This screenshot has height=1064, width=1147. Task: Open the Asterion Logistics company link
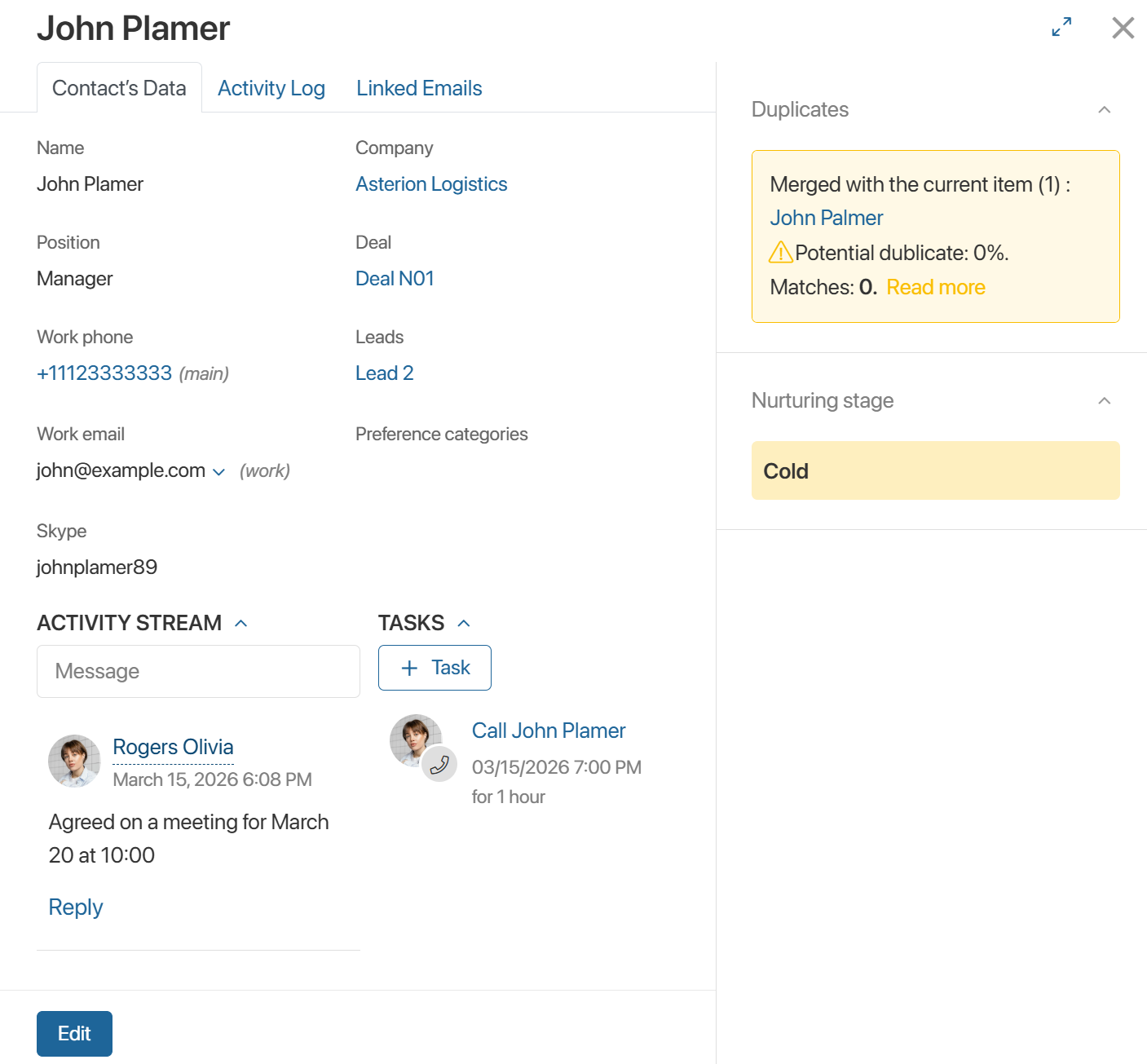coord(431,184)
